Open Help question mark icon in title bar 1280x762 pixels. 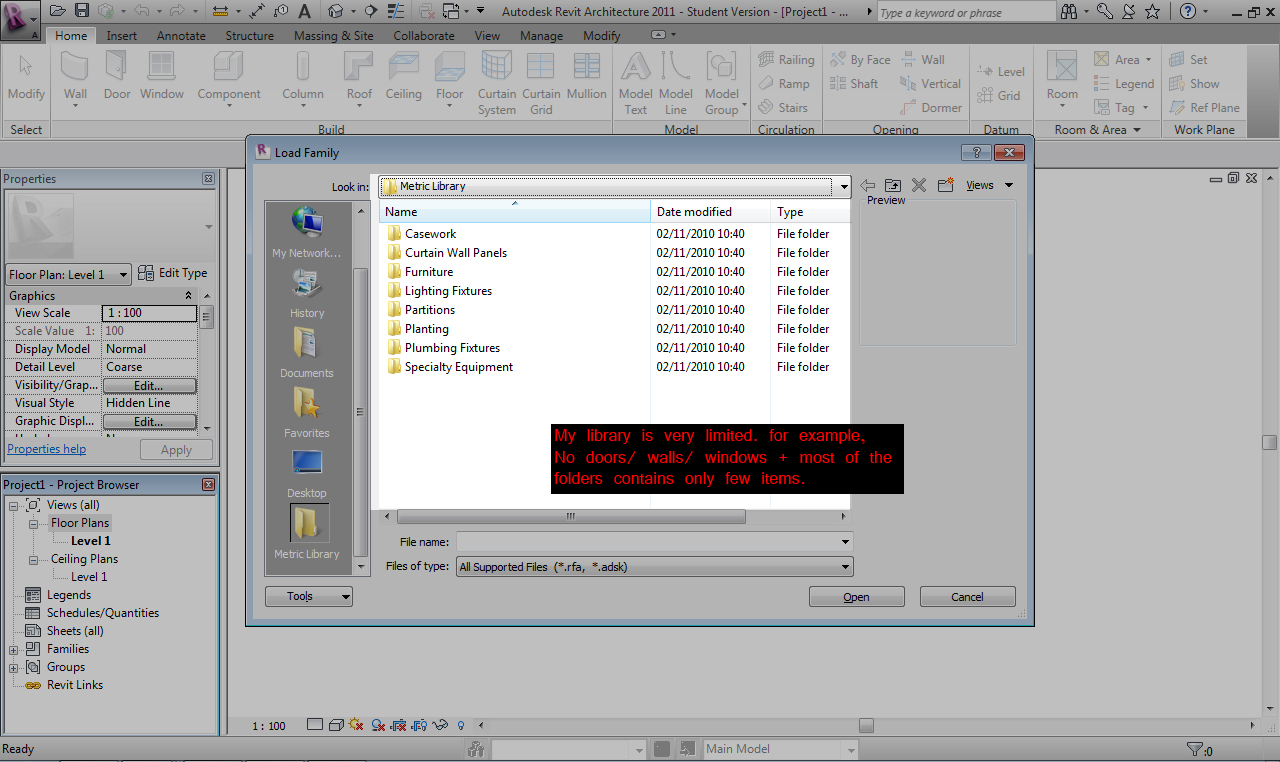[1187, 11]
